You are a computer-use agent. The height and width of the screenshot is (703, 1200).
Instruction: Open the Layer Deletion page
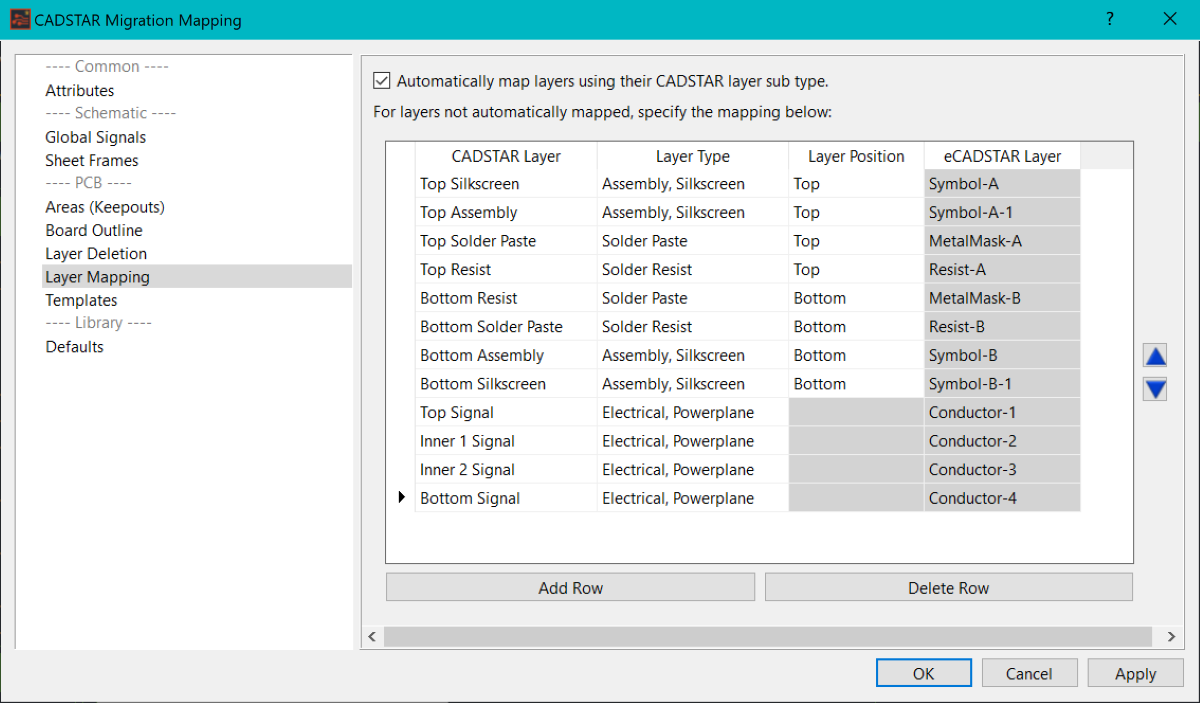pyautogui.click(x=96, y=254)
